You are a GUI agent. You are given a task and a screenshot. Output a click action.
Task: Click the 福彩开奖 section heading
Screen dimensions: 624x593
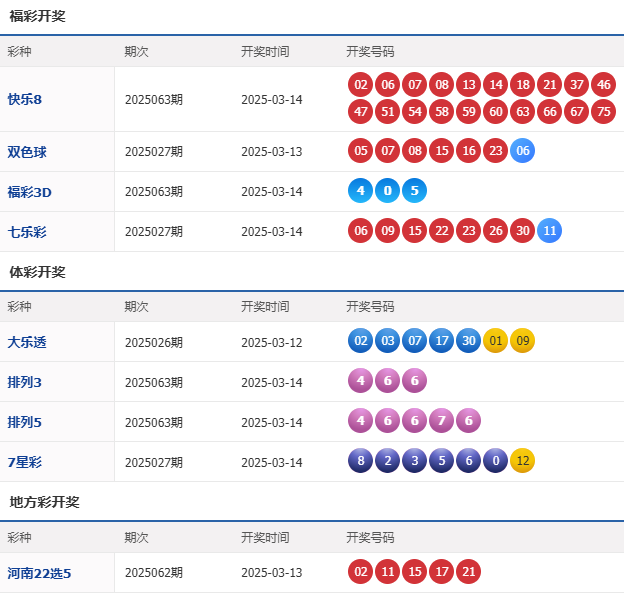click(x=37, y=16)
